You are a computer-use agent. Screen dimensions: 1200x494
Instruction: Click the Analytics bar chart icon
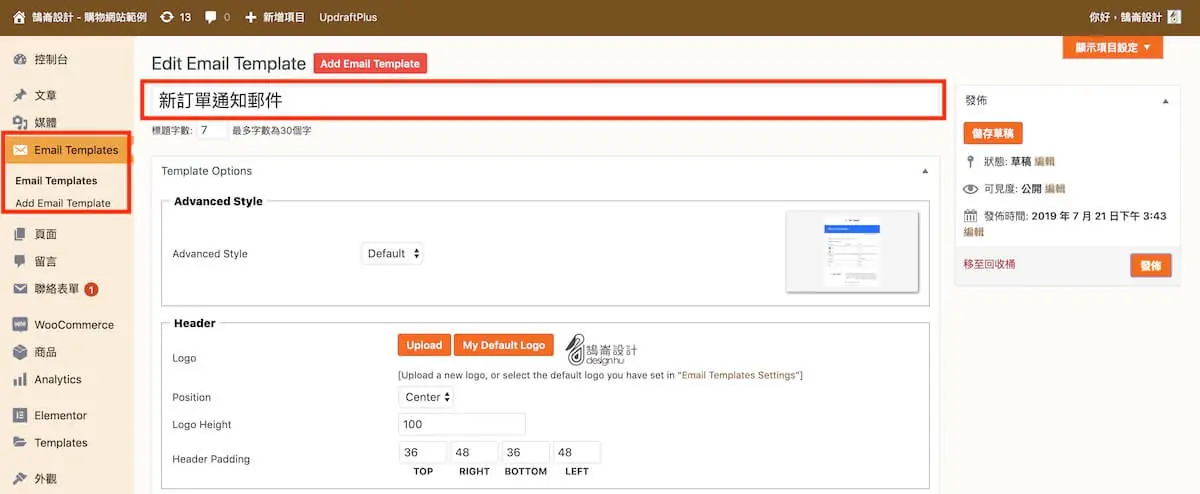coord(20,380)
